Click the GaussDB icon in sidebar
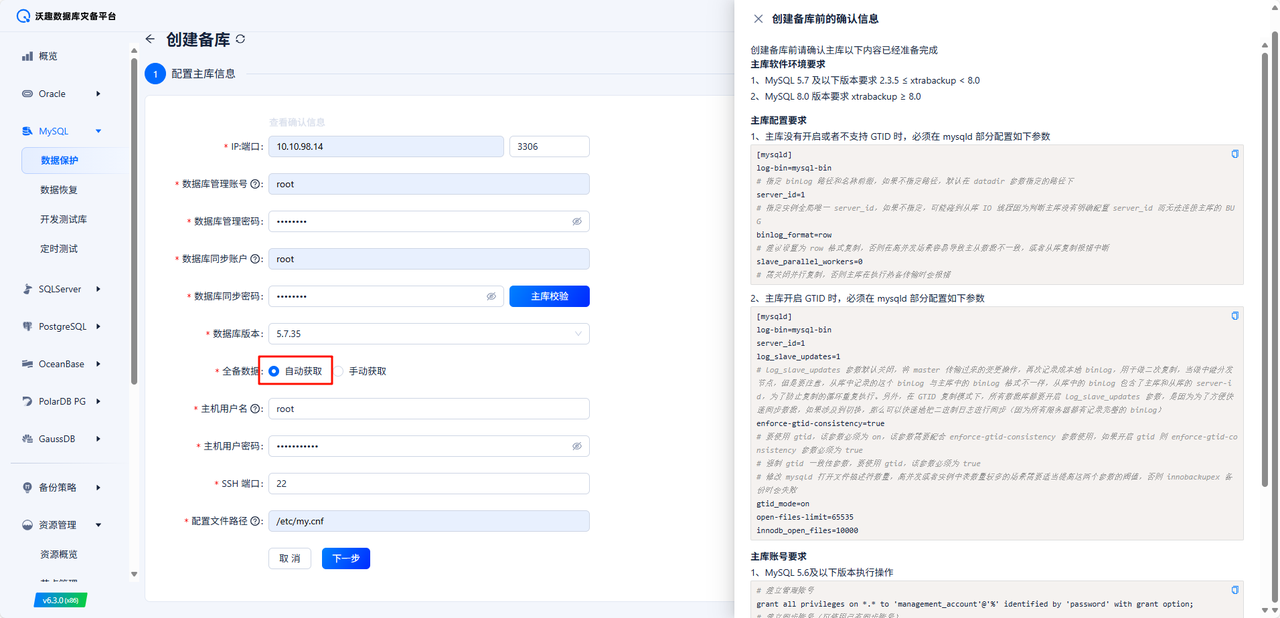The width and height of the screenshot is (1280, 618). [28, 439]
